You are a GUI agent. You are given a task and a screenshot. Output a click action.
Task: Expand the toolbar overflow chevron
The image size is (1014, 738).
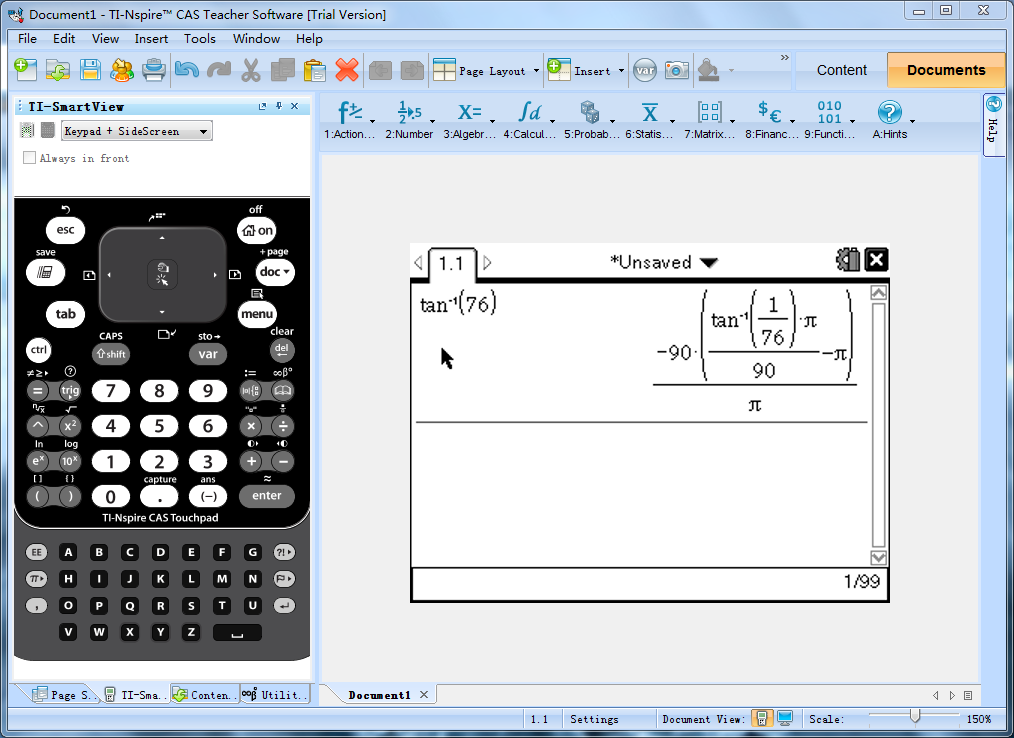(784, 58)
